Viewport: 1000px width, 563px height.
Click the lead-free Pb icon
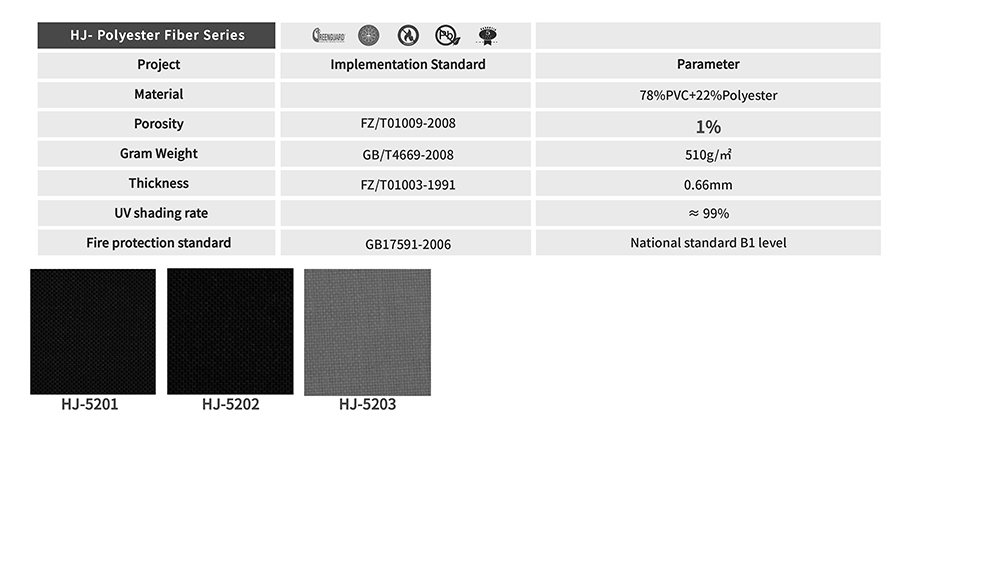pyautogui.click(x=447, y=36)
